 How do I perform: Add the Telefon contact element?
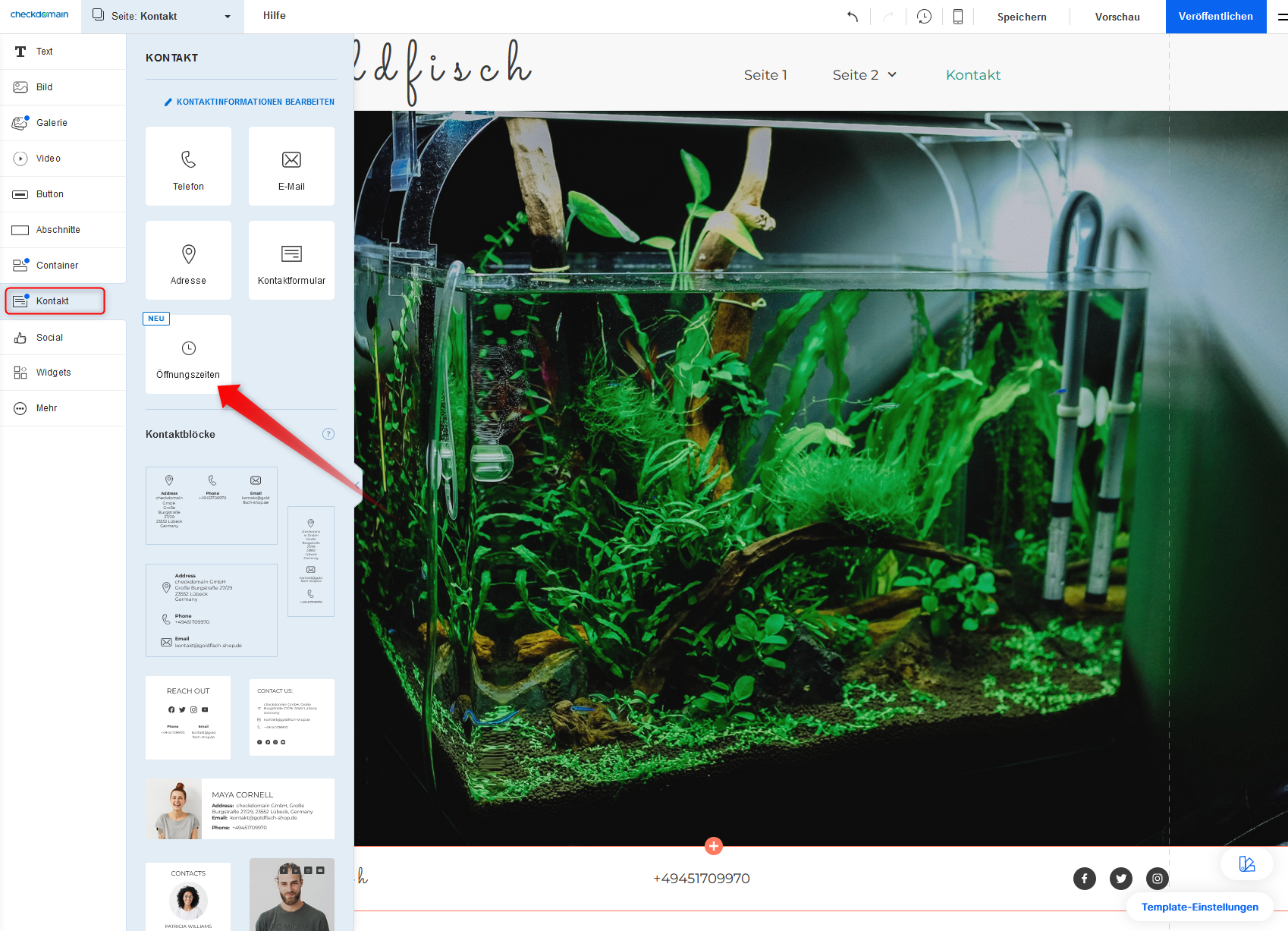188,166
